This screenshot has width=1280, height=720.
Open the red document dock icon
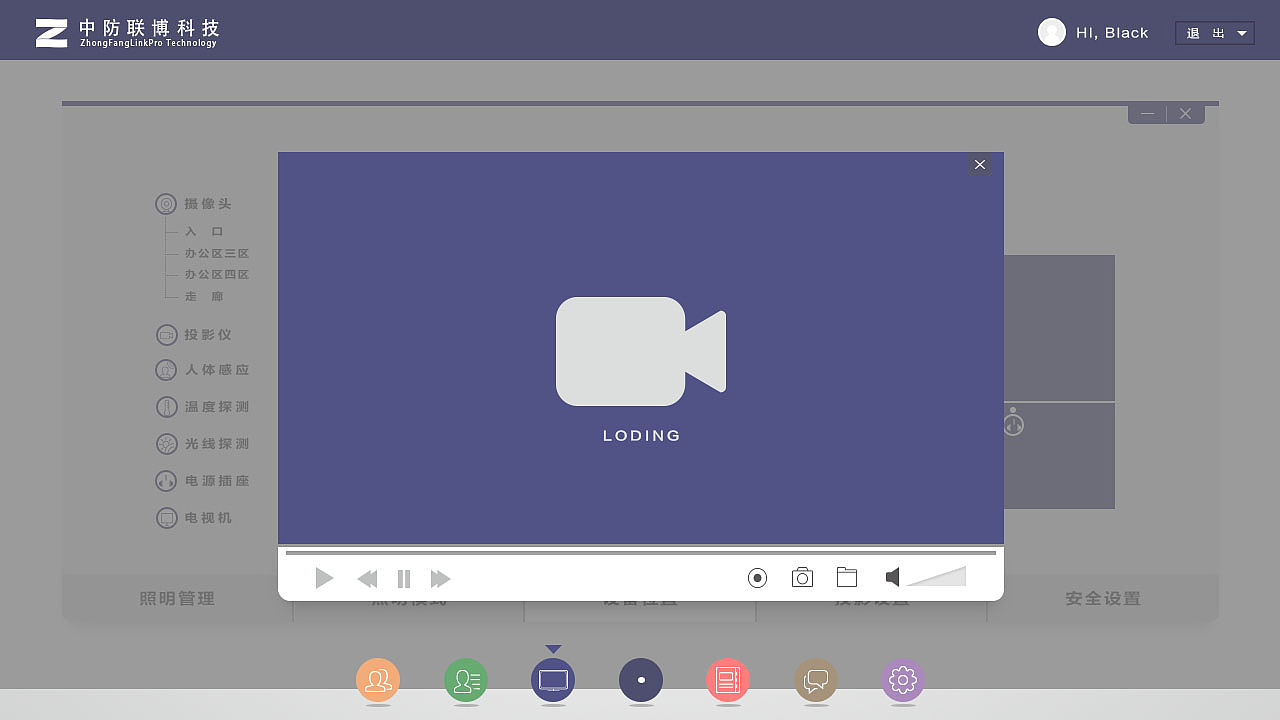point(728,680)
